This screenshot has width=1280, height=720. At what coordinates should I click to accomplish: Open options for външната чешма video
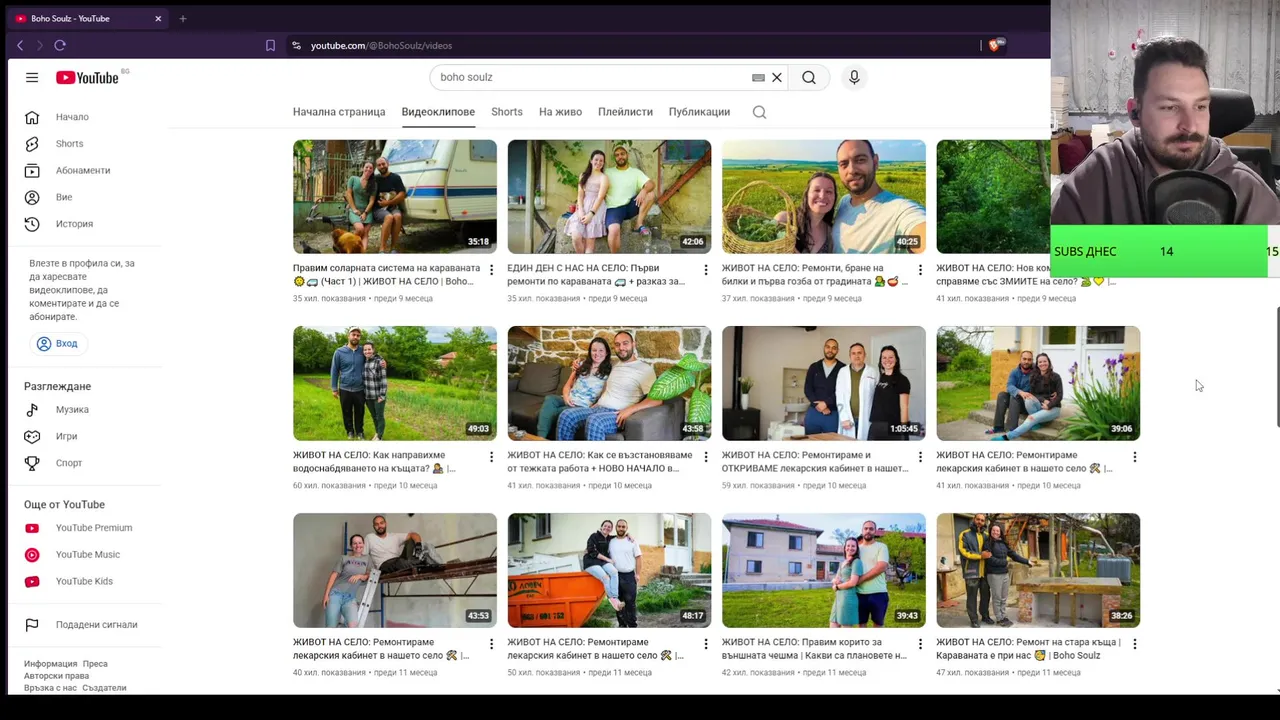920,644
